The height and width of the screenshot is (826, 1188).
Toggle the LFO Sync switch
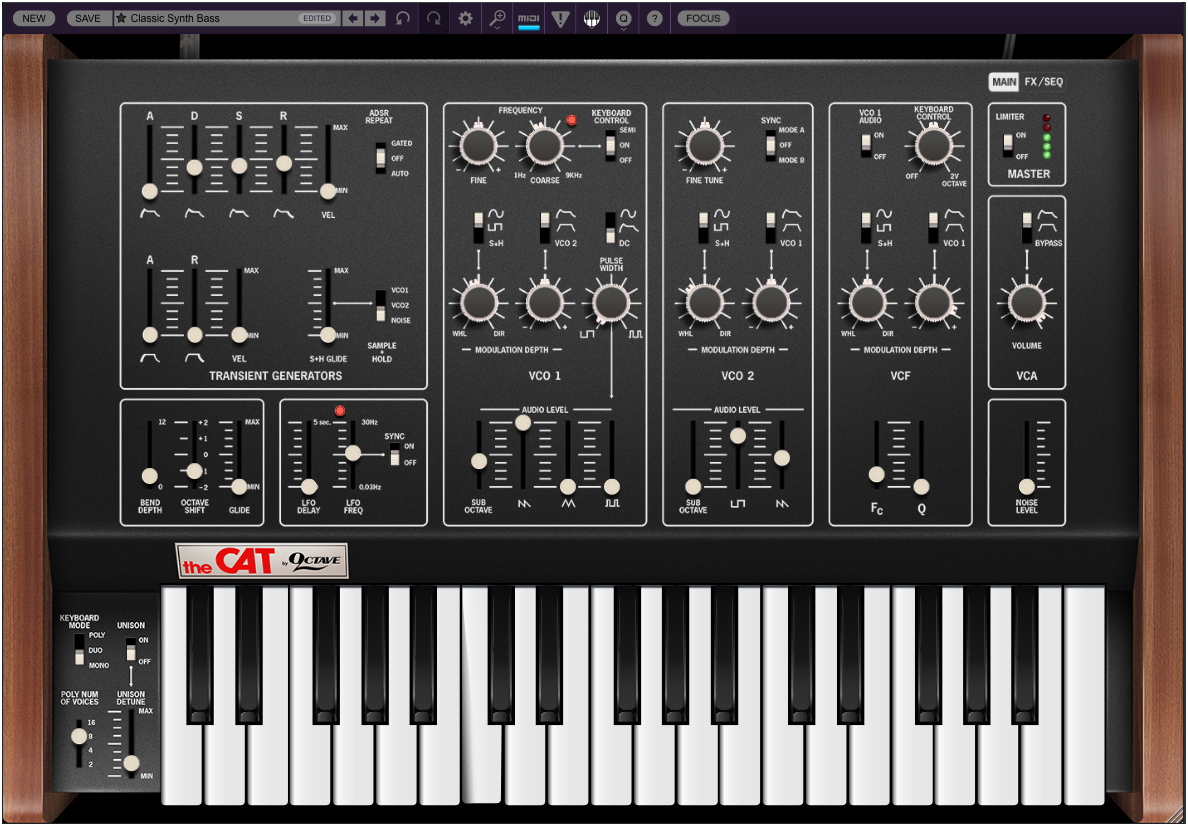(x=394, y=455)
